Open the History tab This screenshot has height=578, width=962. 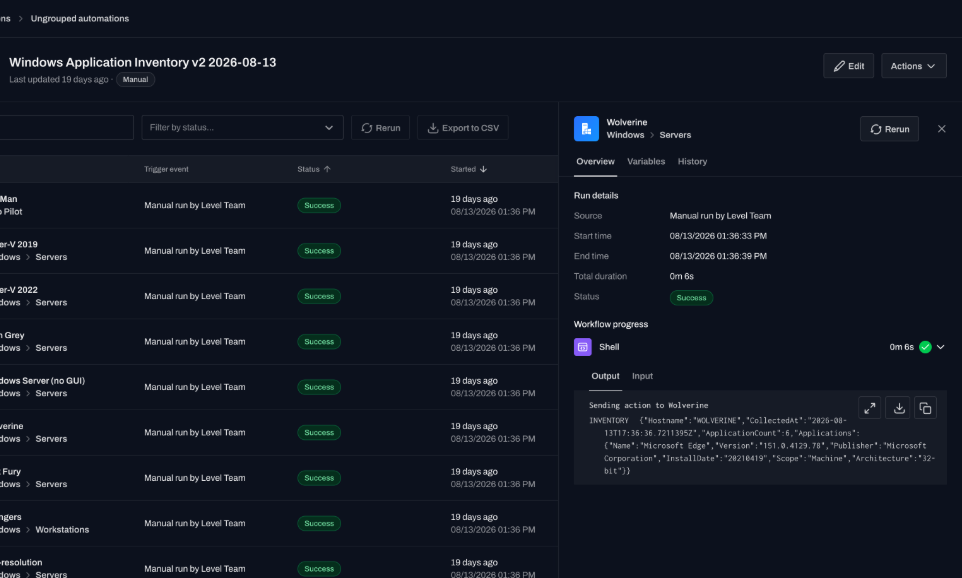point(692,161)
